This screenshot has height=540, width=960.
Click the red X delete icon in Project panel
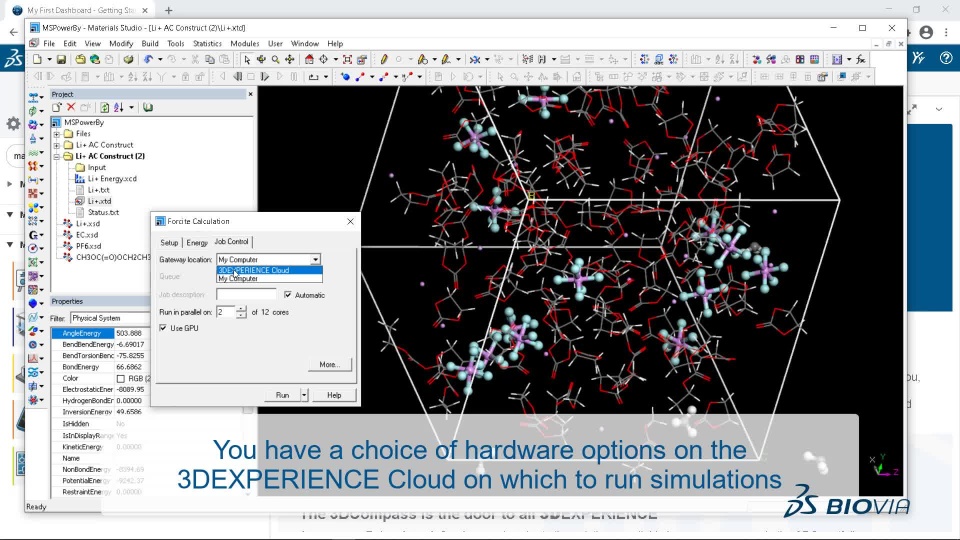[71, 107]
